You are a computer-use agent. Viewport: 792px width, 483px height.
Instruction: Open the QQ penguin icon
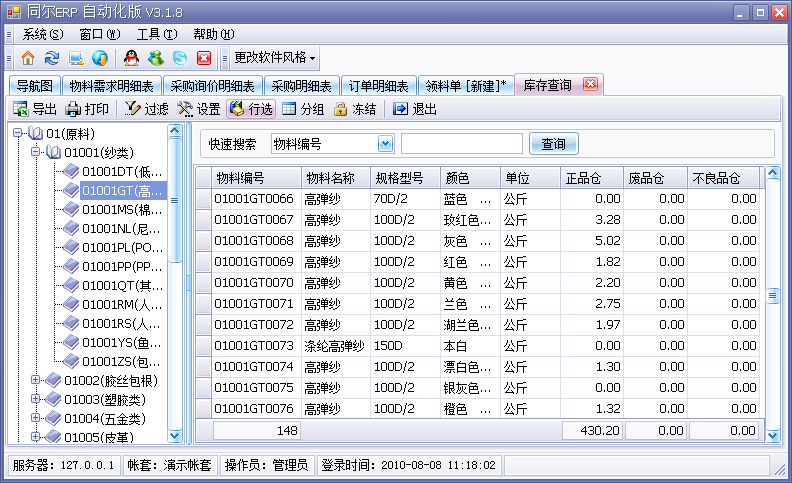[x=131, y=58]
